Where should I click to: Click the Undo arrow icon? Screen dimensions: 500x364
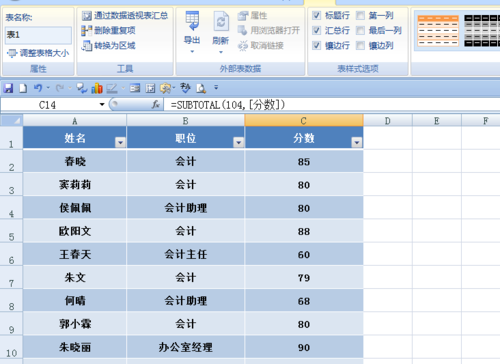tap(38, 88)
